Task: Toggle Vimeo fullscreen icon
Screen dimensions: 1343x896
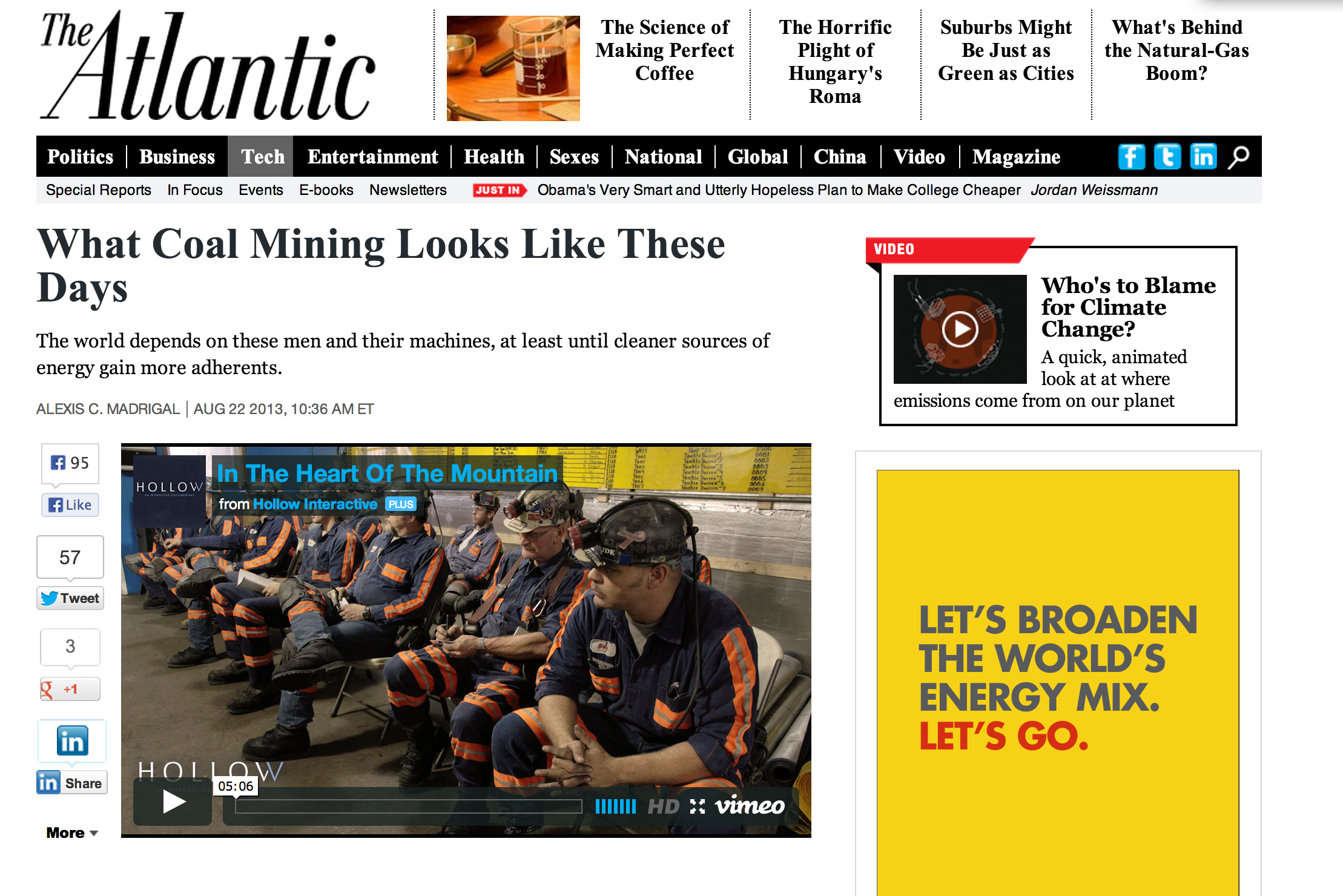Action: [698, 806]
